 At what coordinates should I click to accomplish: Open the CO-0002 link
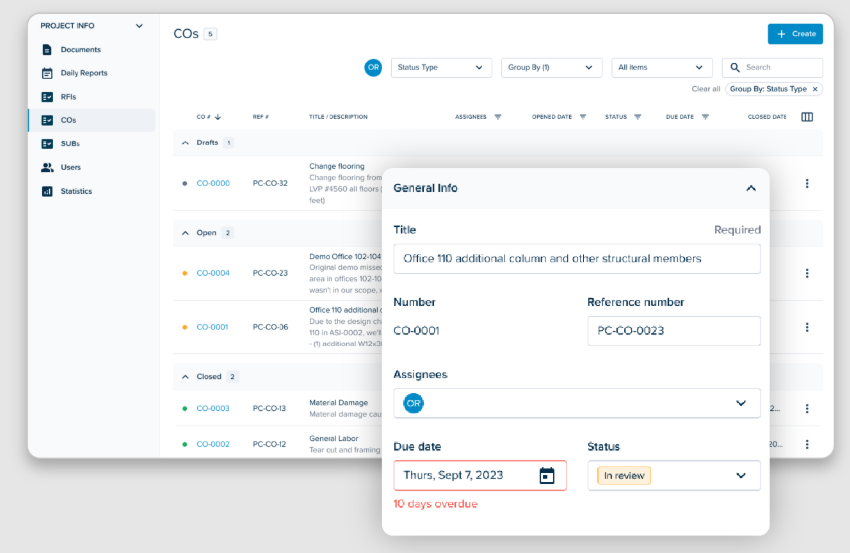213,444
